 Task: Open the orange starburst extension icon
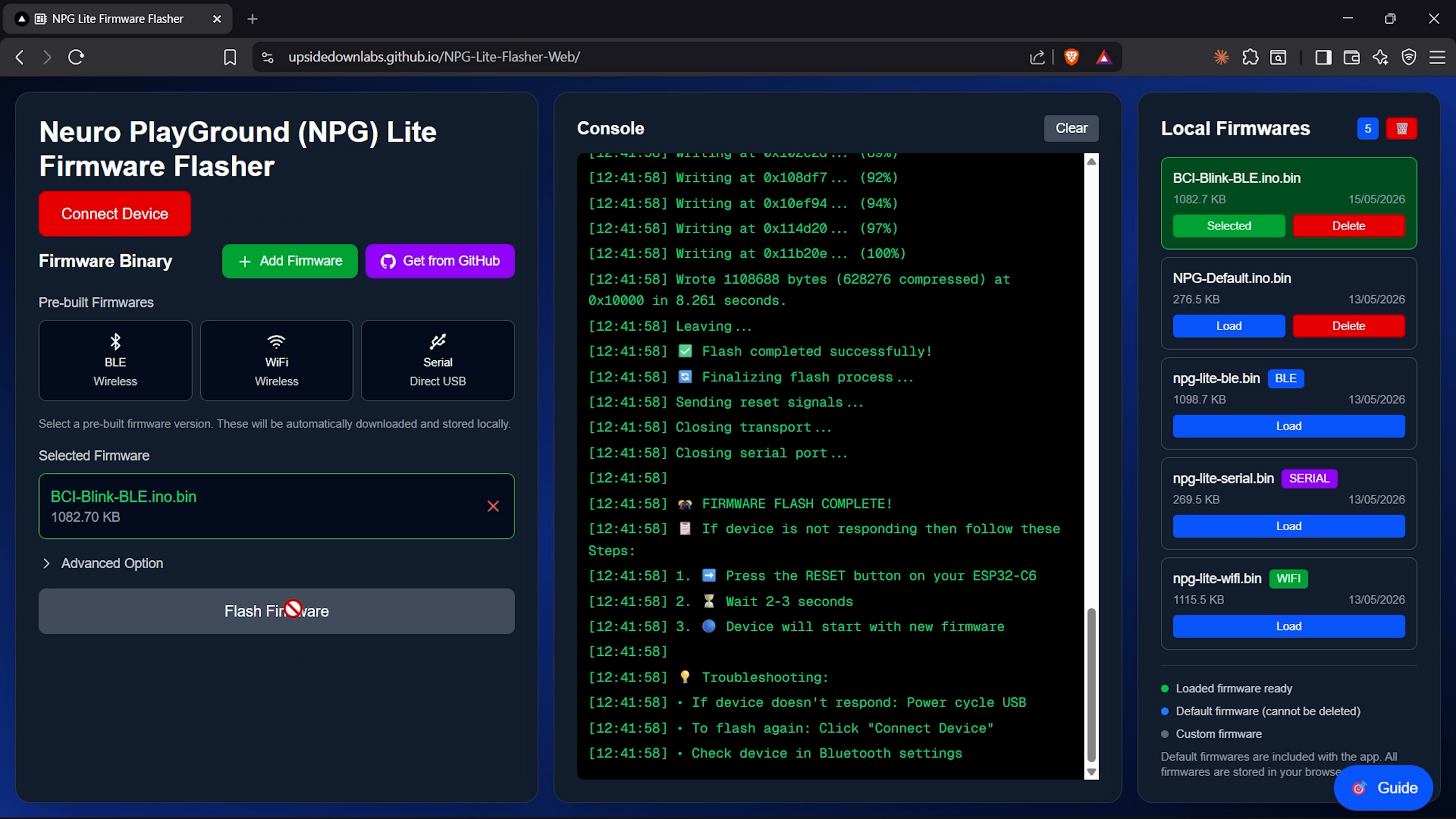[1221, 57]
